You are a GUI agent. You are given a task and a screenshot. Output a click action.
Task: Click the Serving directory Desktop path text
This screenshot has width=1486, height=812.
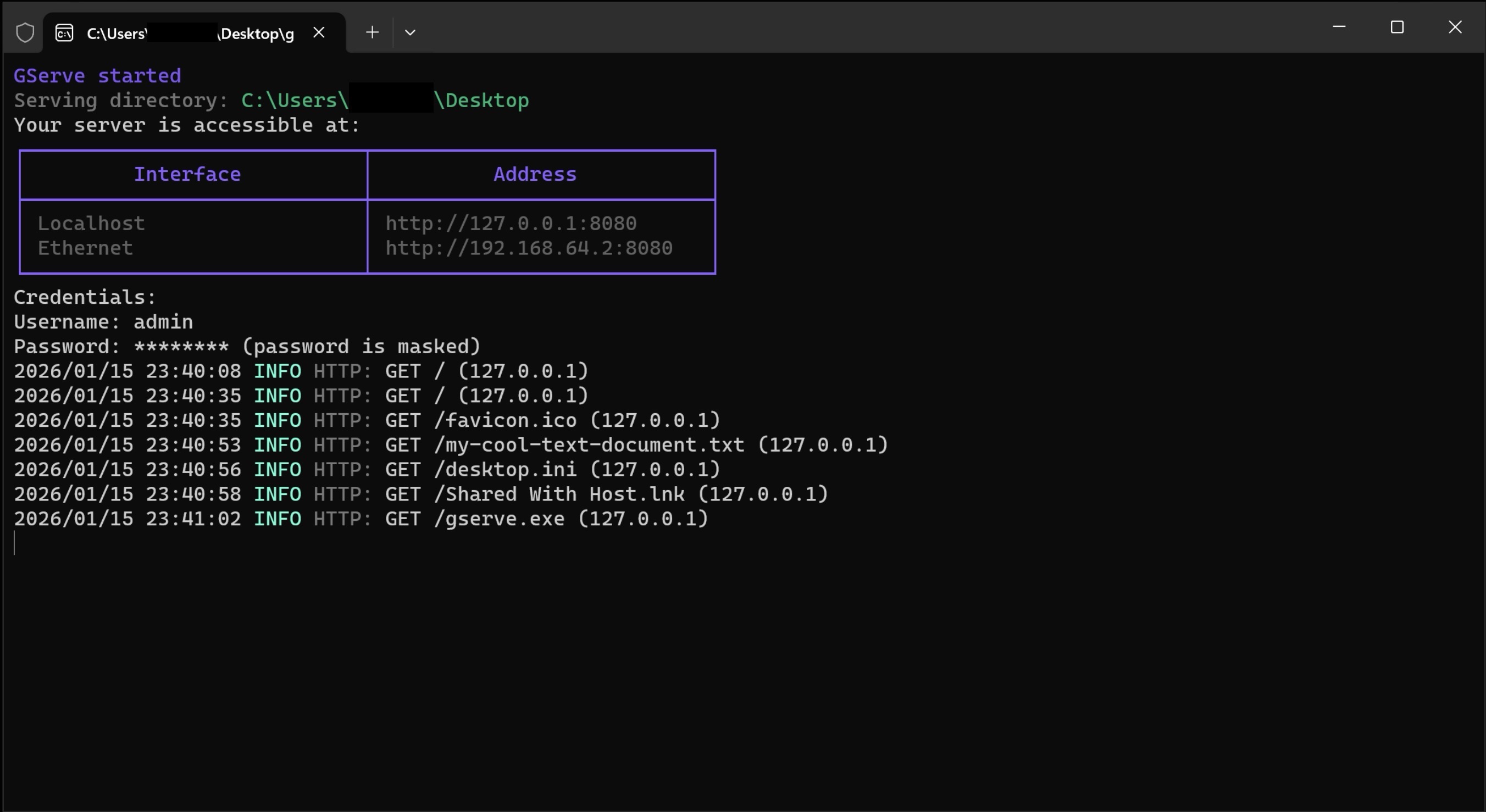385,101
